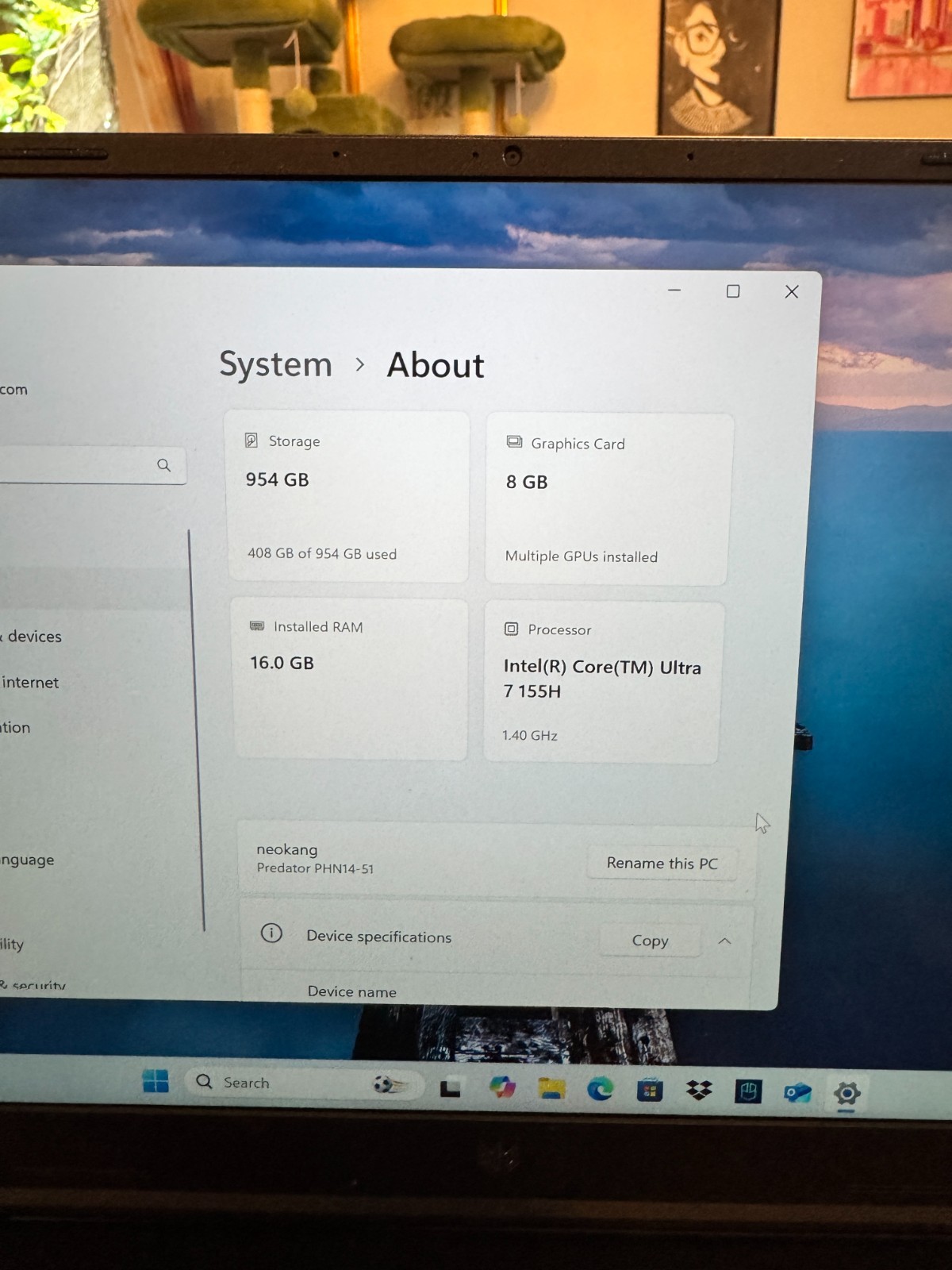Open File Explorer from the taskbar

(551, 1088)
